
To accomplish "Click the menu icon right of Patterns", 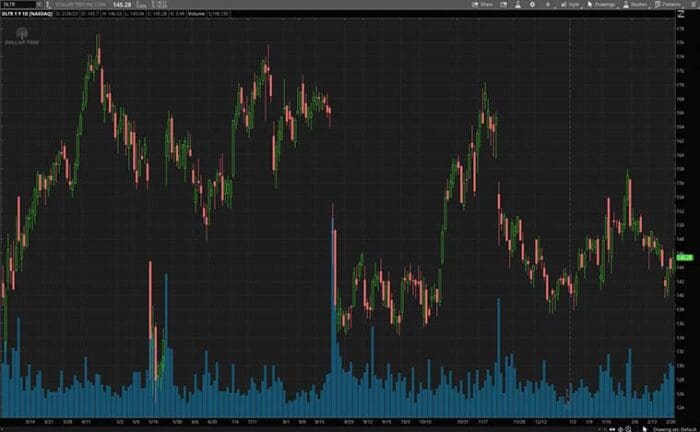I will [694, 4].
